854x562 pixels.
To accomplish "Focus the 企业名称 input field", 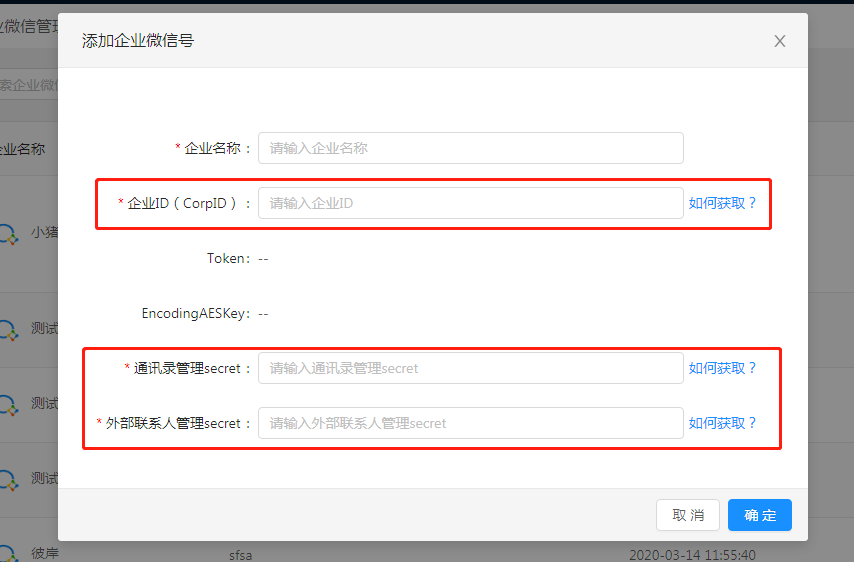I will pyautogui.click(x=471, y=148).
